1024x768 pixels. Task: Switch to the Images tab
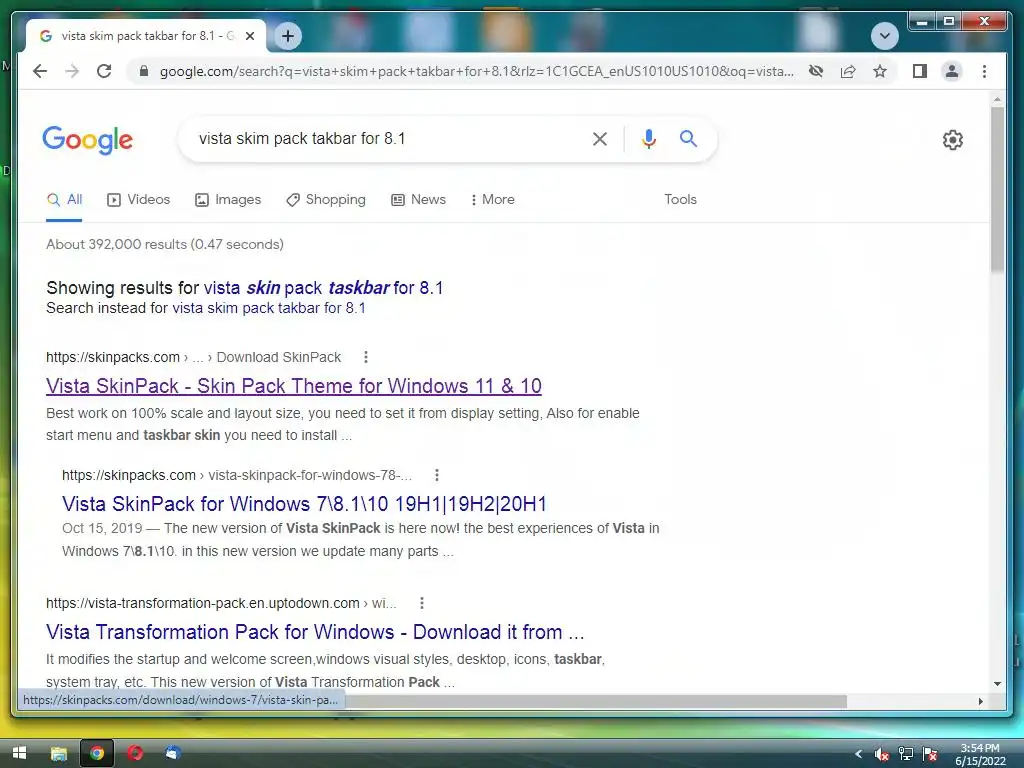click(x=228, y=200)
